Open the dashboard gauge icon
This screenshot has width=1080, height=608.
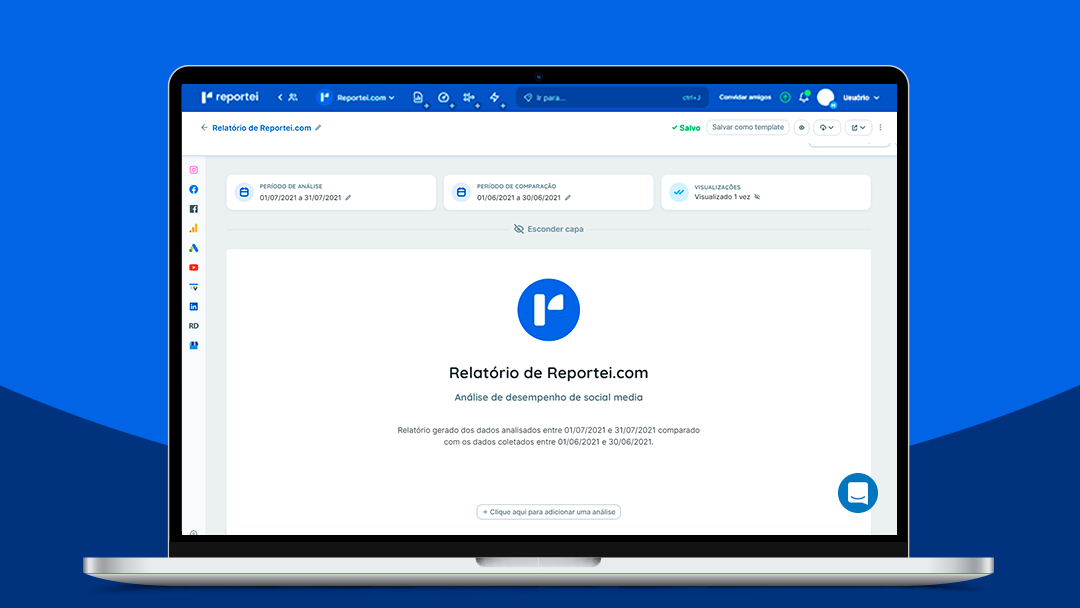[444, 98]
